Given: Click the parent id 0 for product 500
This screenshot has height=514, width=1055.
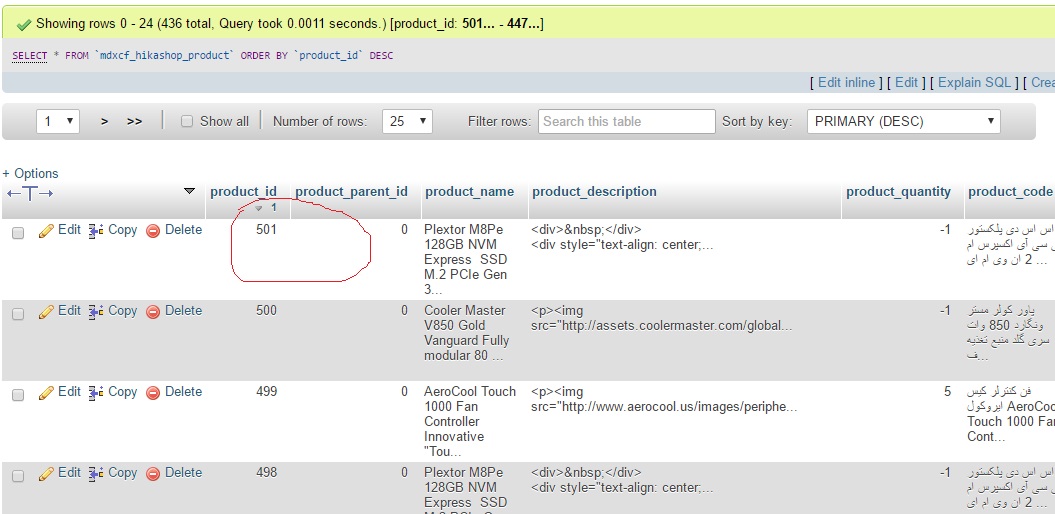Looking at the screenshot, I should point(404,311).
